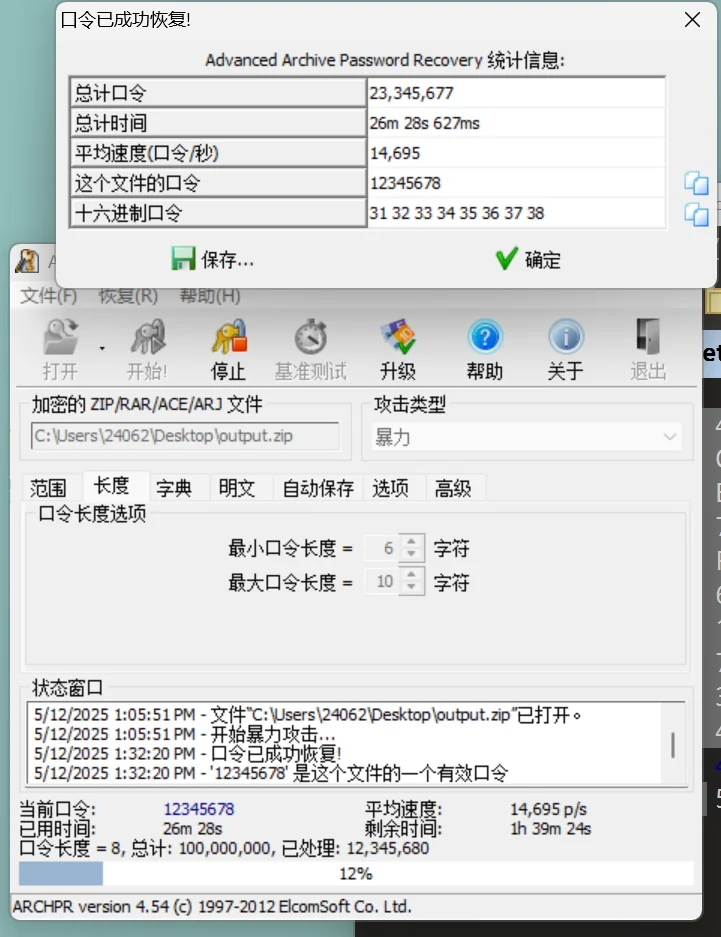The image size is (721, 937).
Task: Copy the 十六进制口令 hex password
Action: 696,213
